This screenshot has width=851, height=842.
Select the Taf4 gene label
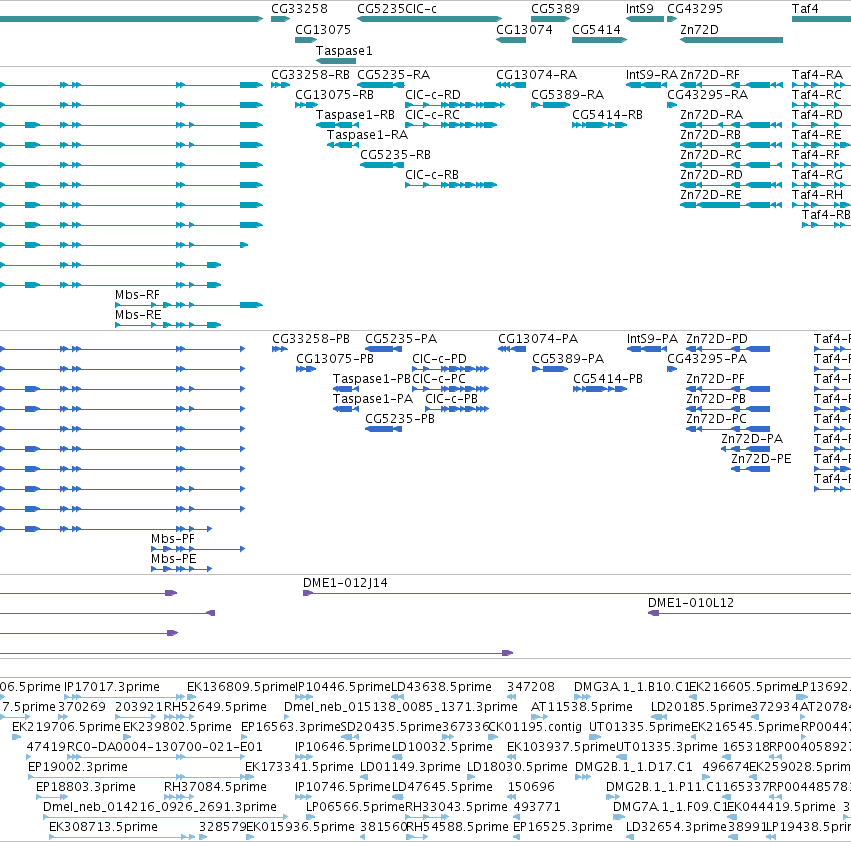tap(804, 9)
